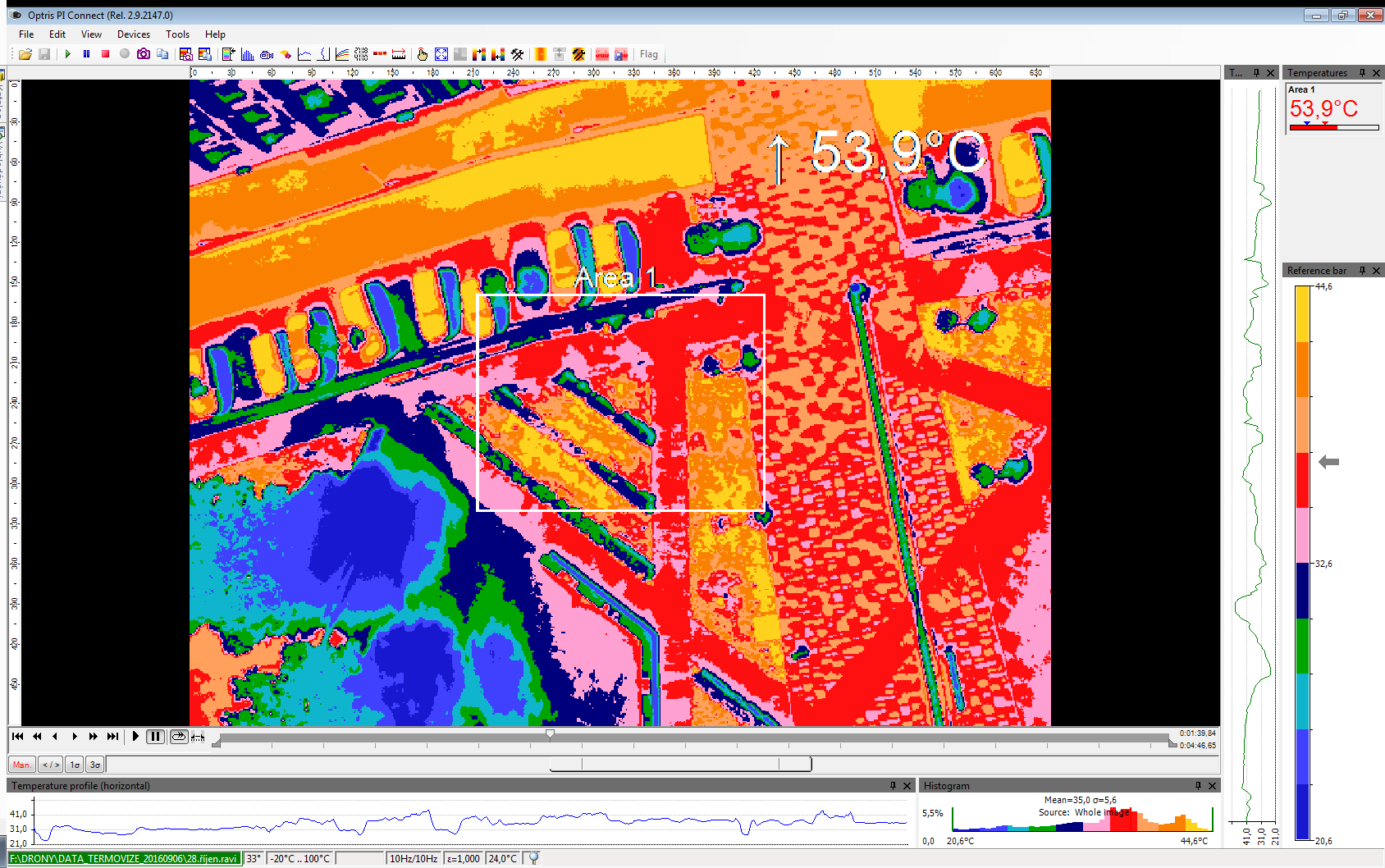Click the temperature range slider bar below timeline
Screen dimensions: 1385x868
[680, 764]
